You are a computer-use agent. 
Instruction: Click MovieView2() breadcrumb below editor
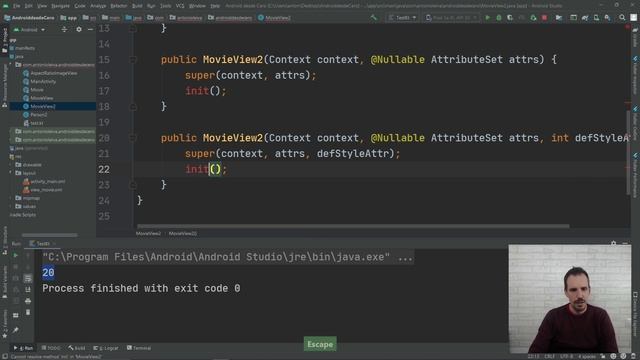tap(182, 233)
